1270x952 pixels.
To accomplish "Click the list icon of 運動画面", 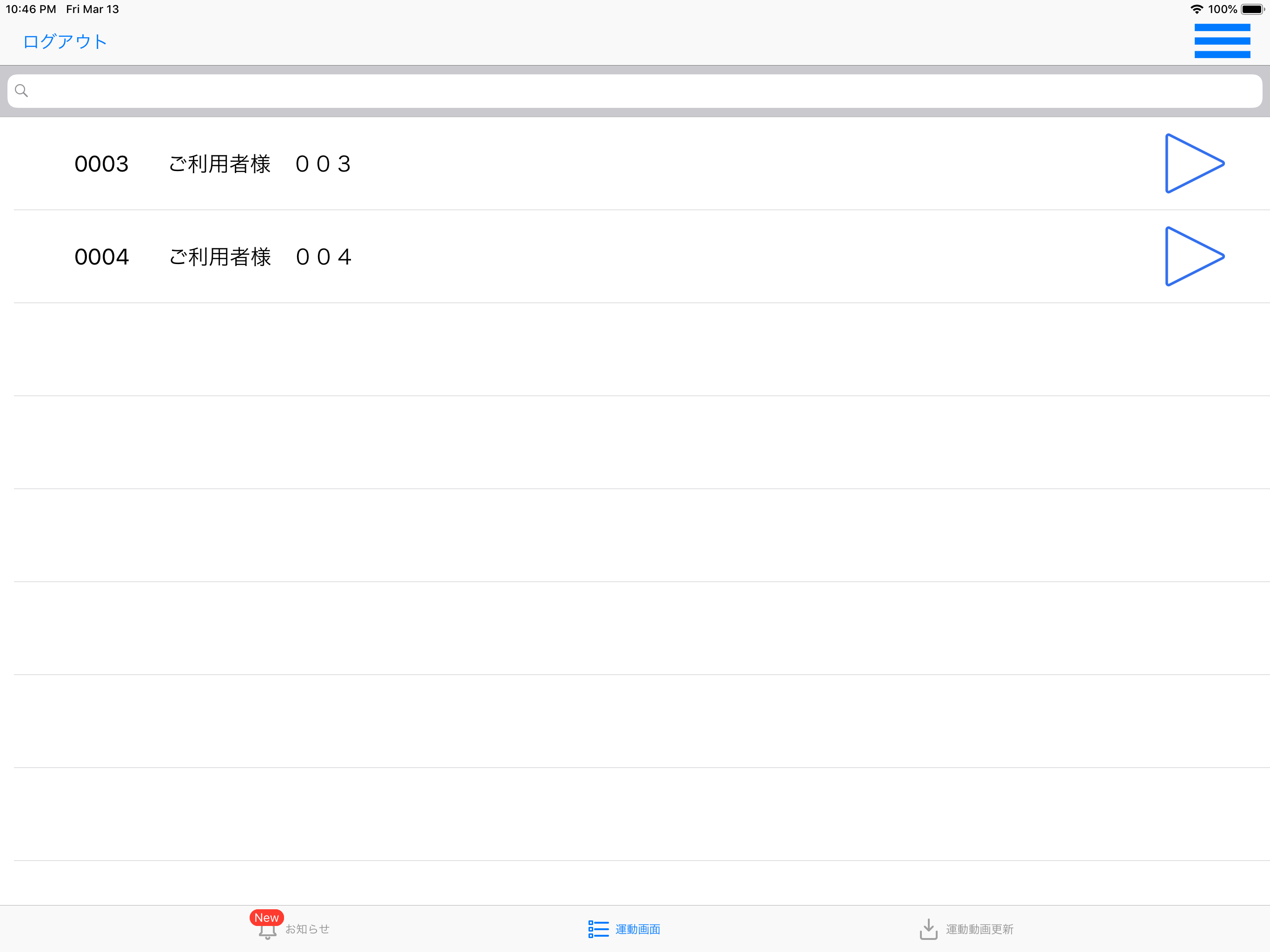I will coord(598,929).
